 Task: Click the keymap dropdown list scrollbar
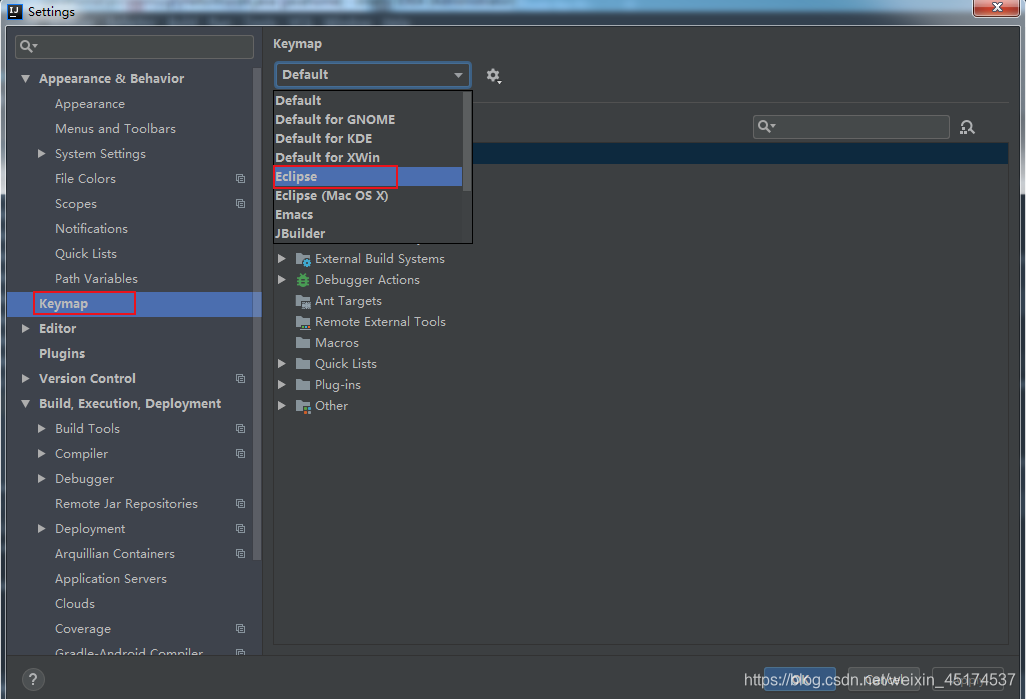click(467, 141)
